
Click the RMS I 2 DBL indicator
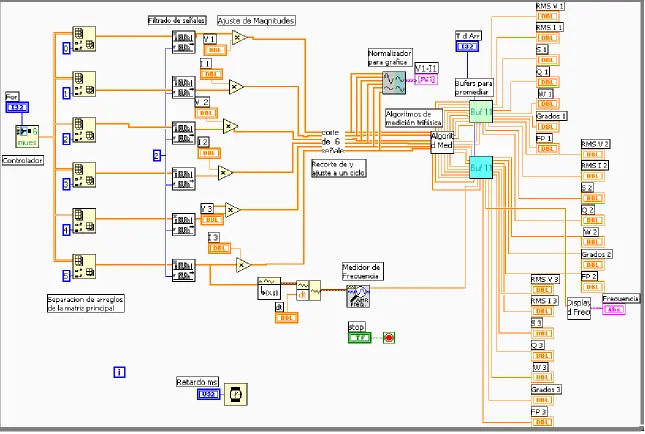point(593,176)
